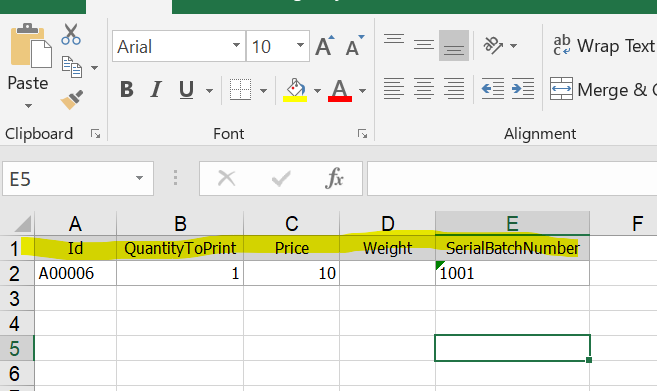Select the 'SerialBatchNumber' header cell

[x=512, y=248]
